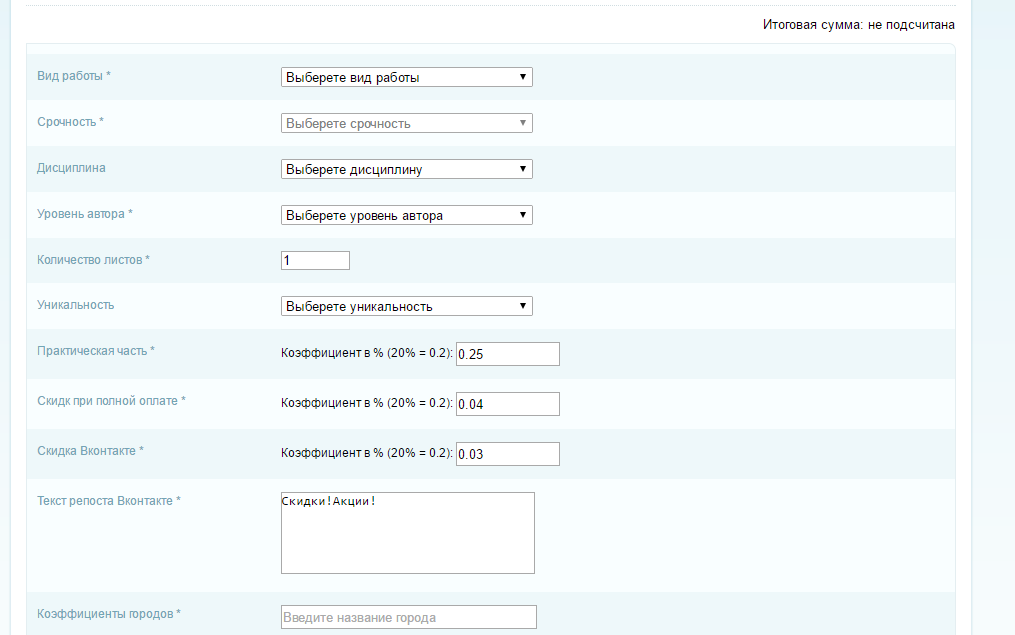
Task: Click the 'Итоговая сумма: не подсчитана' text
Action: (858, 25)
